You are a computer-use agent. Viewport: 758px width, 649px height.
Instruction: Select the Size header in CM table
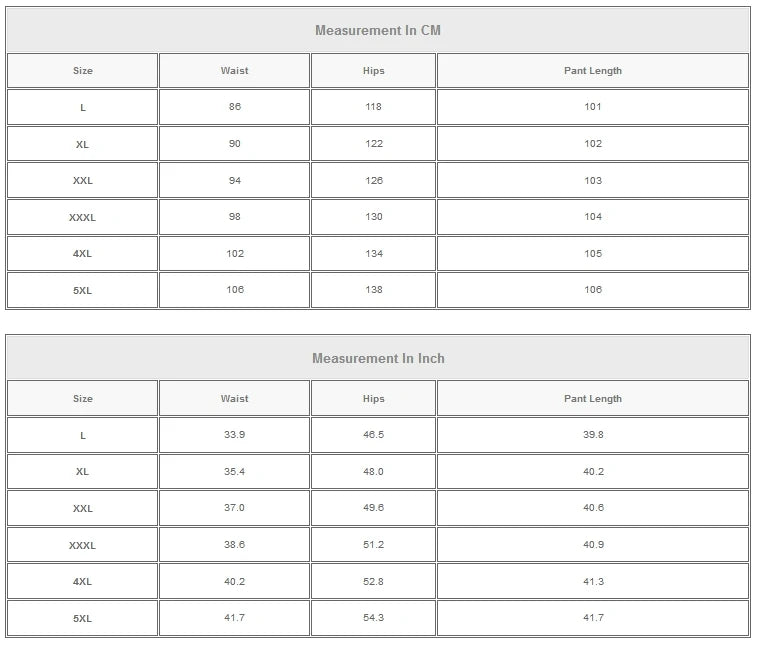(x=83, y=71)
